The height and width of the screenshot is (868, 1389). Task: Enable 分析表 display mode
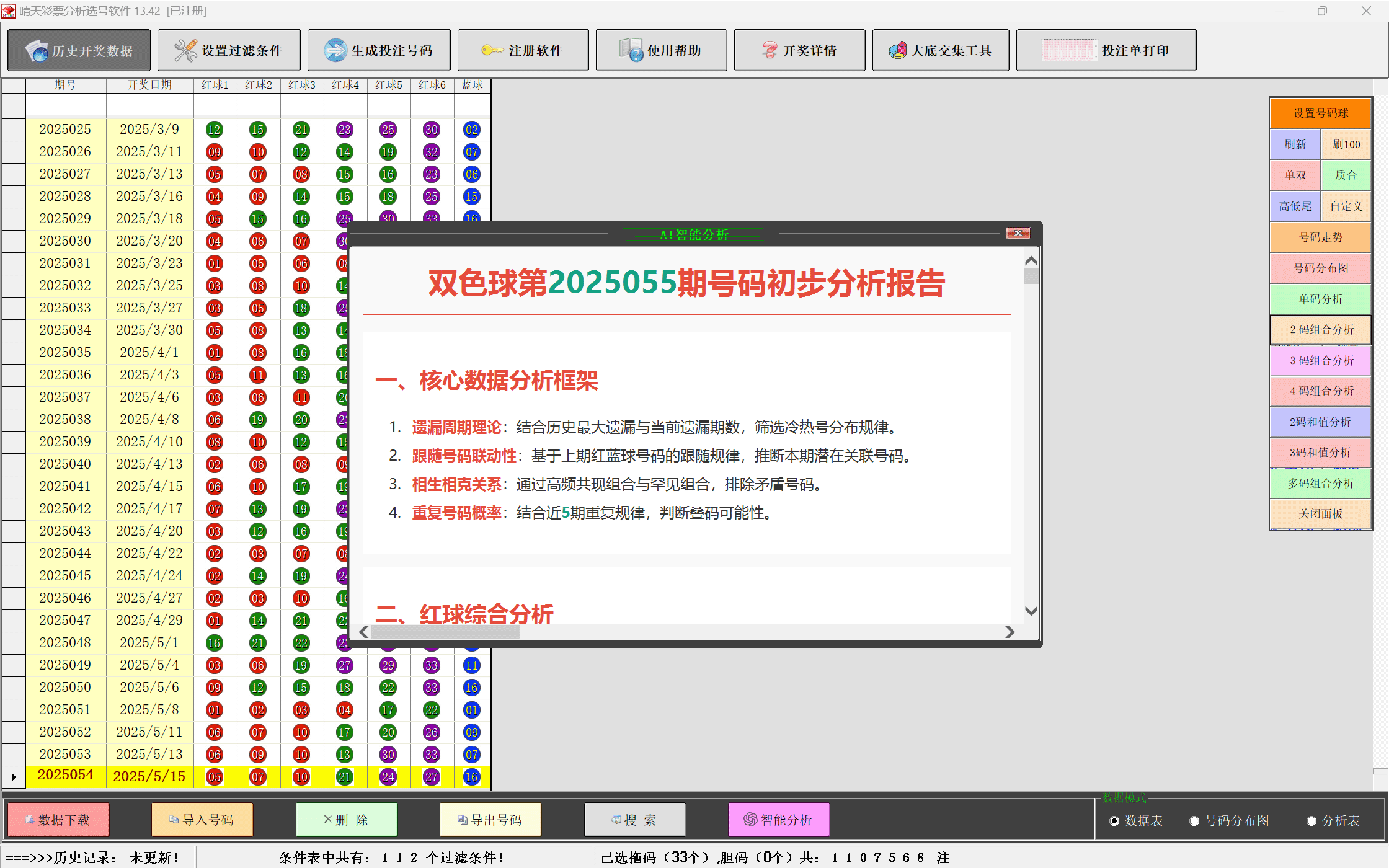pos(1311,820)
